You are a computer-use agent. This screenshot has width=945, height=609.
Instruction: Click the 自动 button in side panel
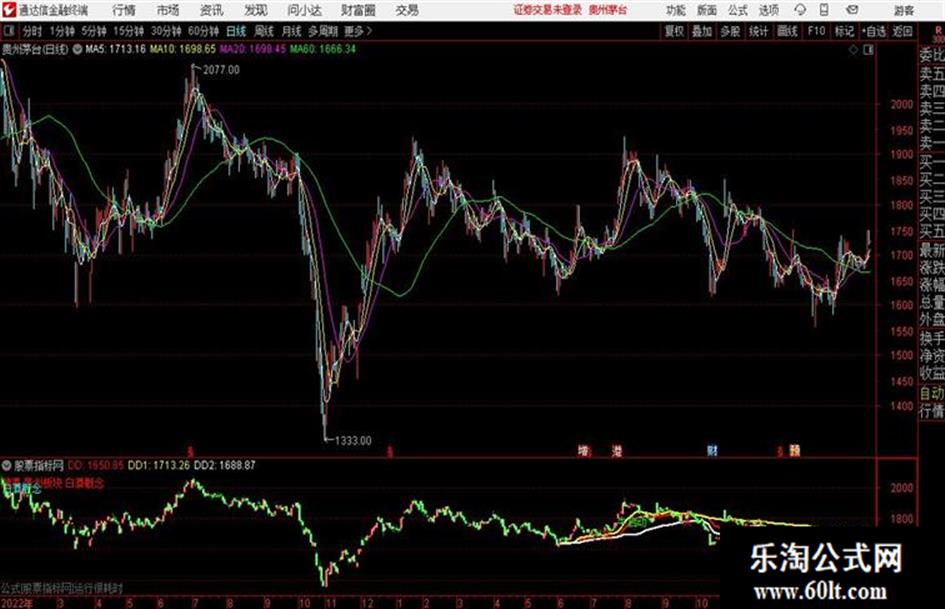932,393
